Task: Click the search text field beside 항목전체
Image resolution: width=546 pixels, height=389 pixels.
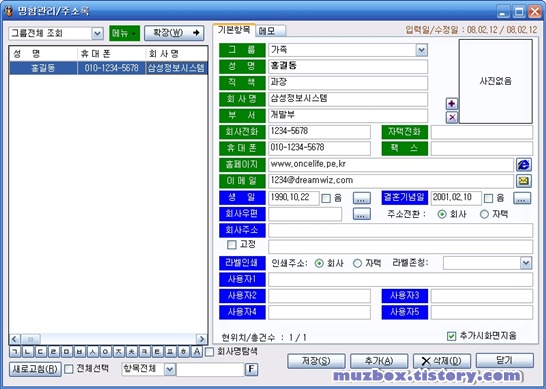Action: (x=210, y=369)
